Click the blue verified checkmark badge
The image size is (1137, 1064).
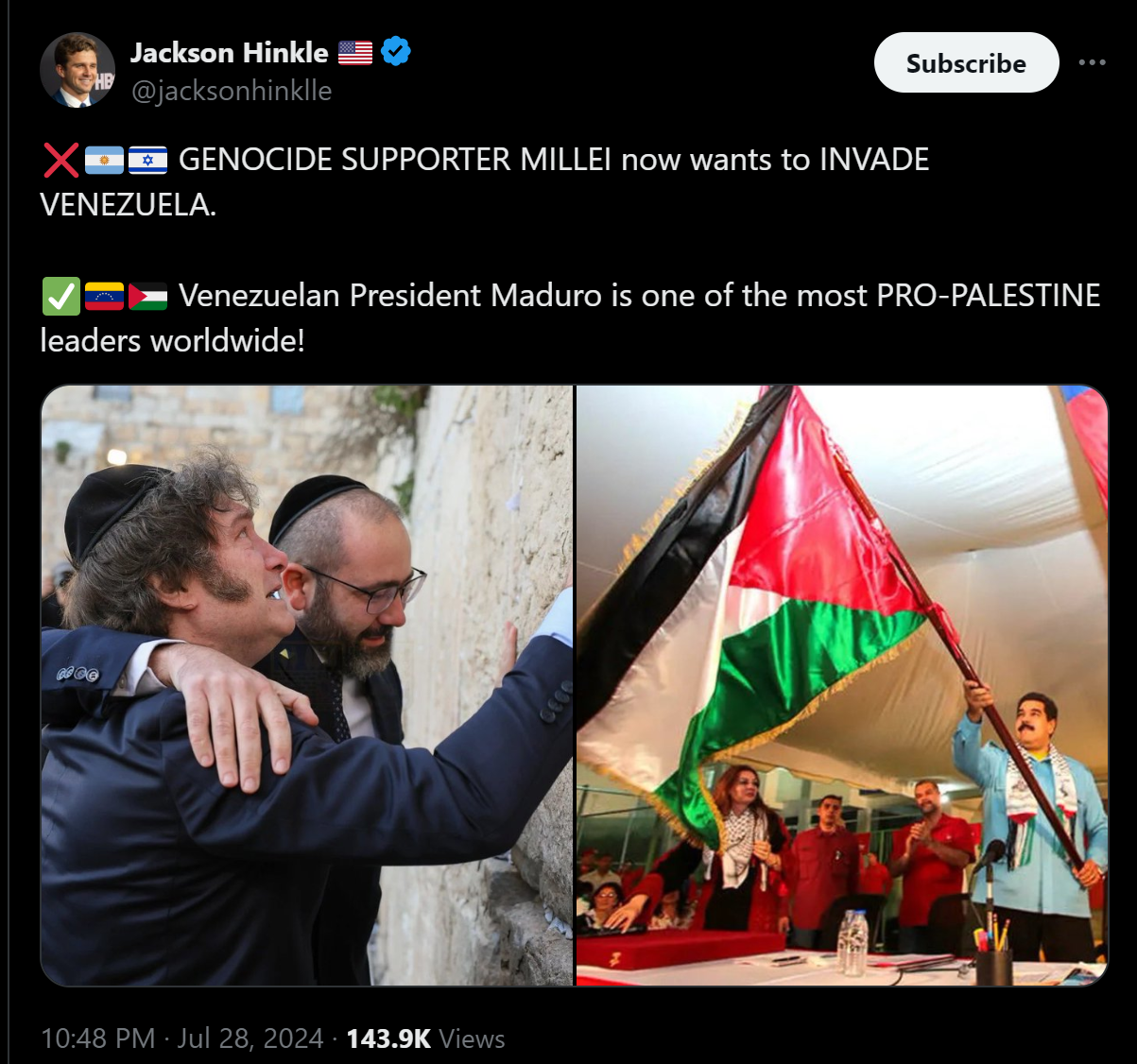coord(396,51)
